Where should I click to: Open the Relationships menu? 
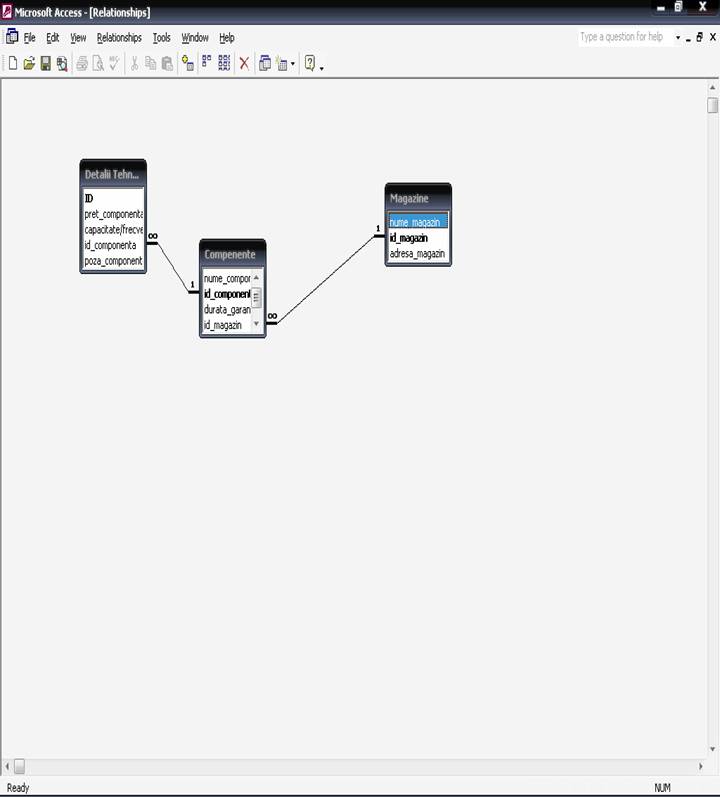pyautogui.click(x=119, y=38)
